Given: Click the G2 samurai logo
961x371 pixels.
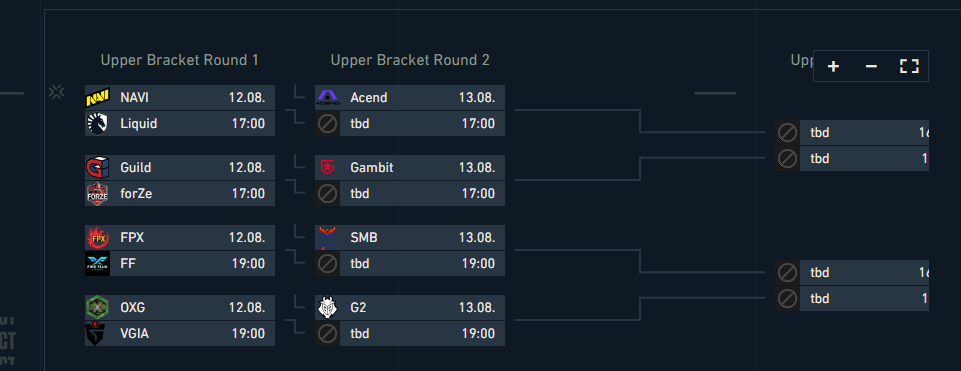Looking at the screenshot, I should tap(327, 307).
